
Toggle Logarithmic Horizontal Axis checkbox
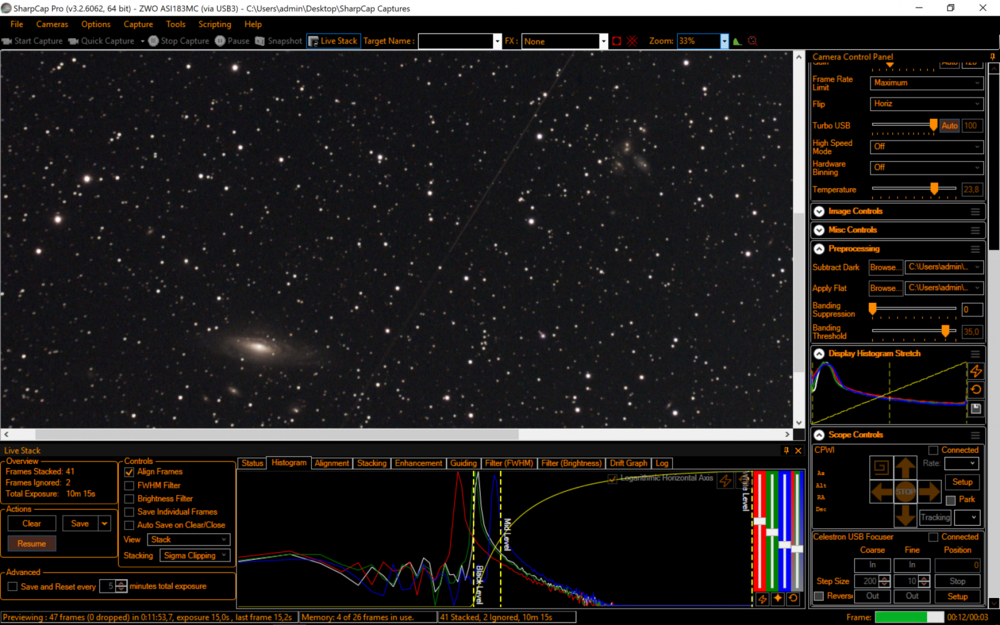pyautogui.click(x=612, y=478)
